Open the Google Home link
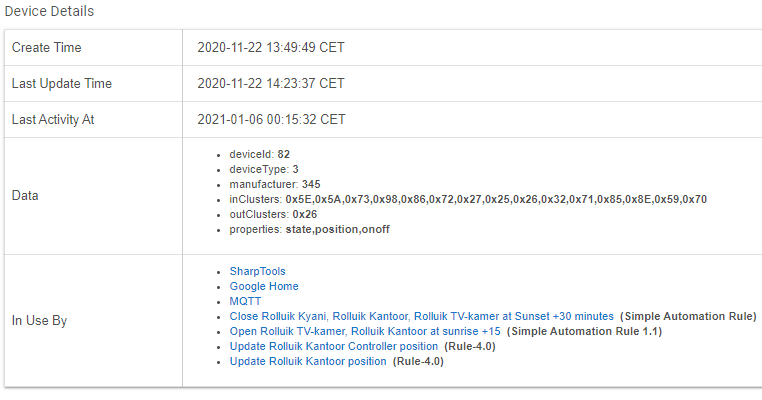This screenshot has width=762, height=400. tap(264, 286)
